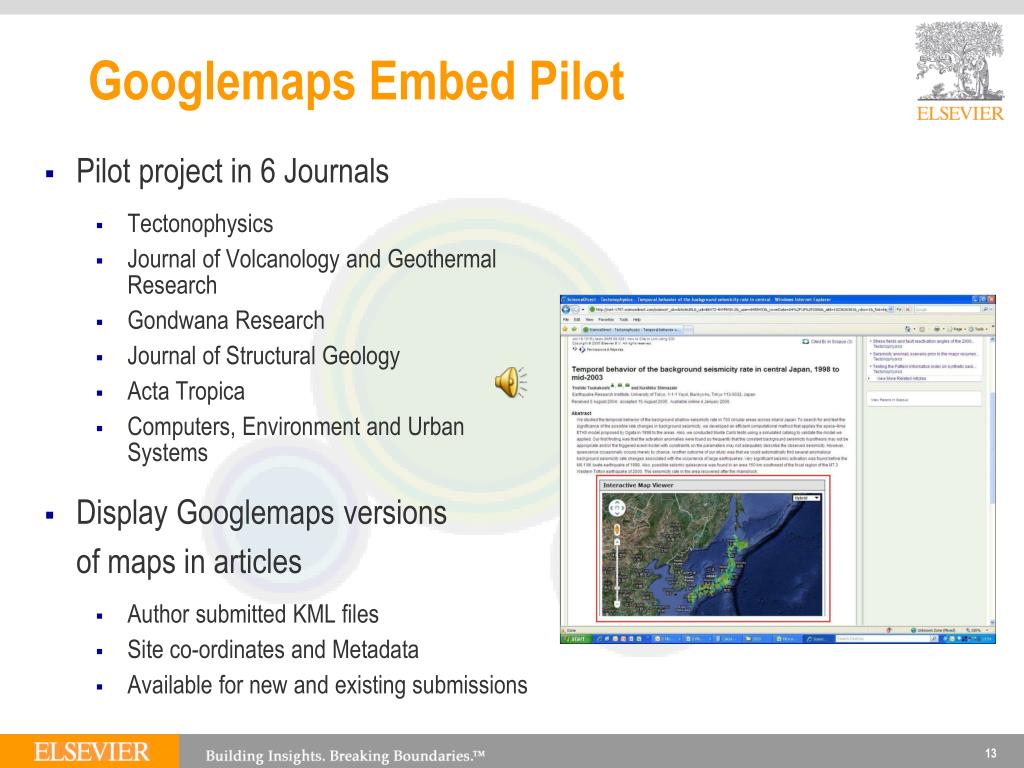The width and height of the screenshot is (1024, 768).
Task: Open the View menu in the browser
Action: 589,319
